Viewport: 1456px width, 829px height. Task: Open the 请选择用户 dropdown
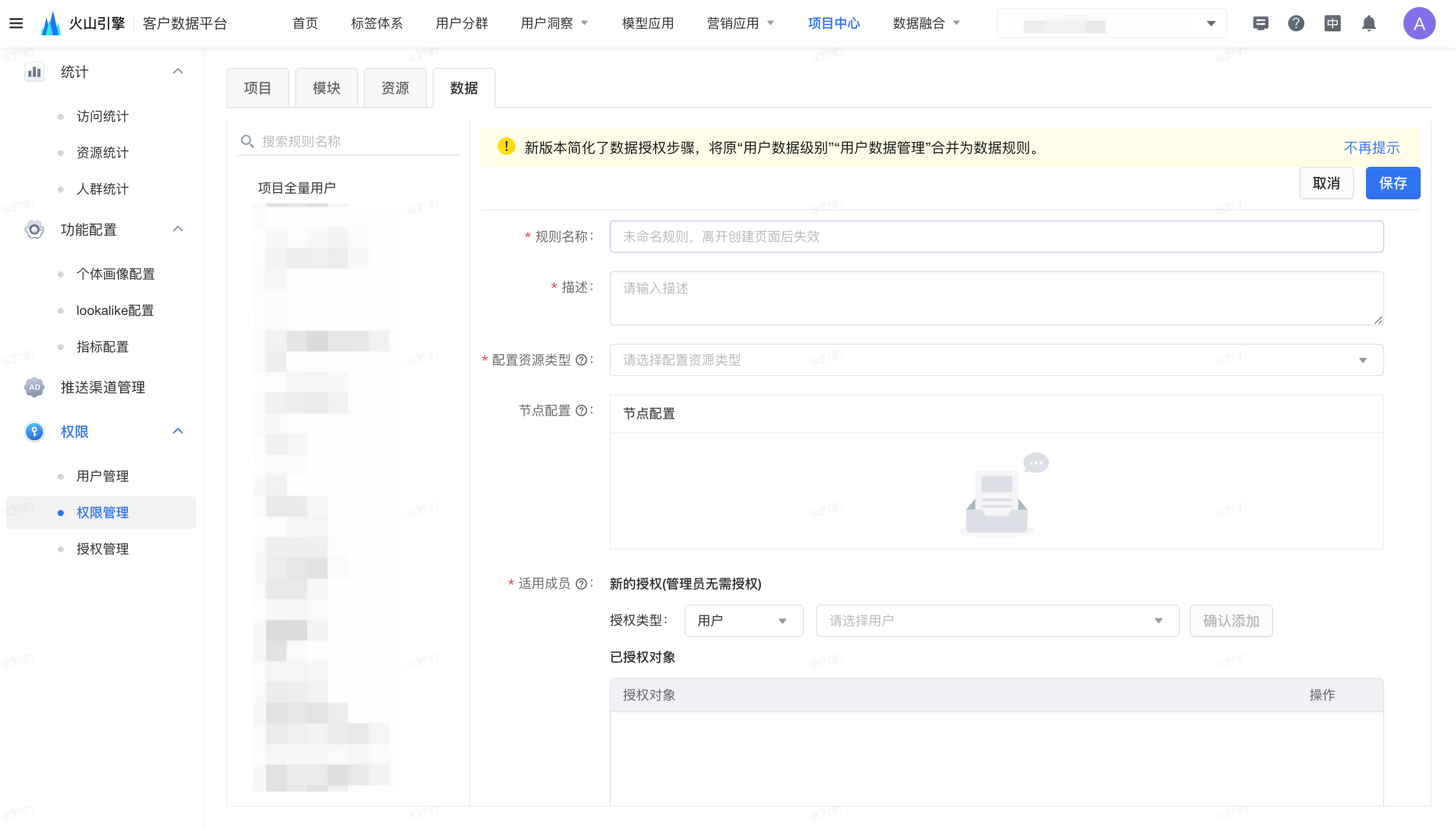(x=997, y=621)
